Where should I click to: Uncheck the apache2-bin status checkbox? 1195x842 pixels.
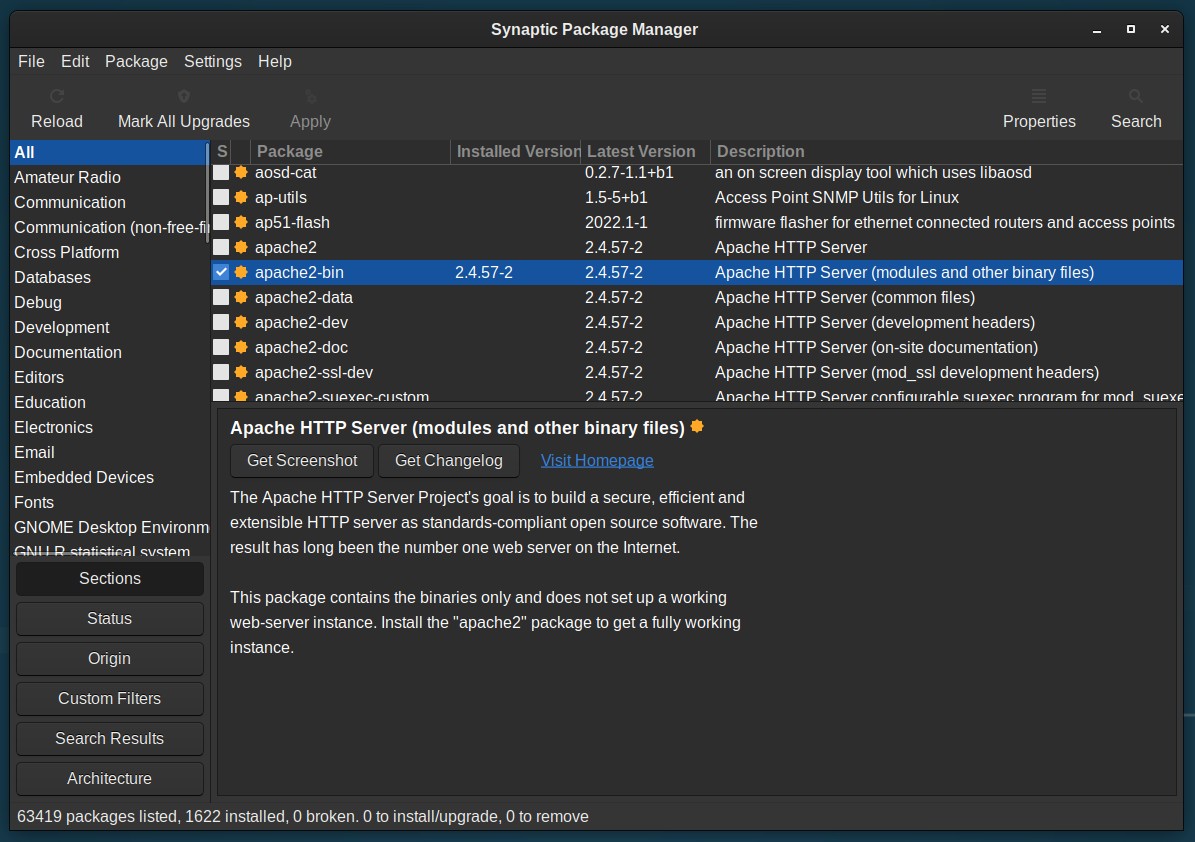click(x=221, y=272)
